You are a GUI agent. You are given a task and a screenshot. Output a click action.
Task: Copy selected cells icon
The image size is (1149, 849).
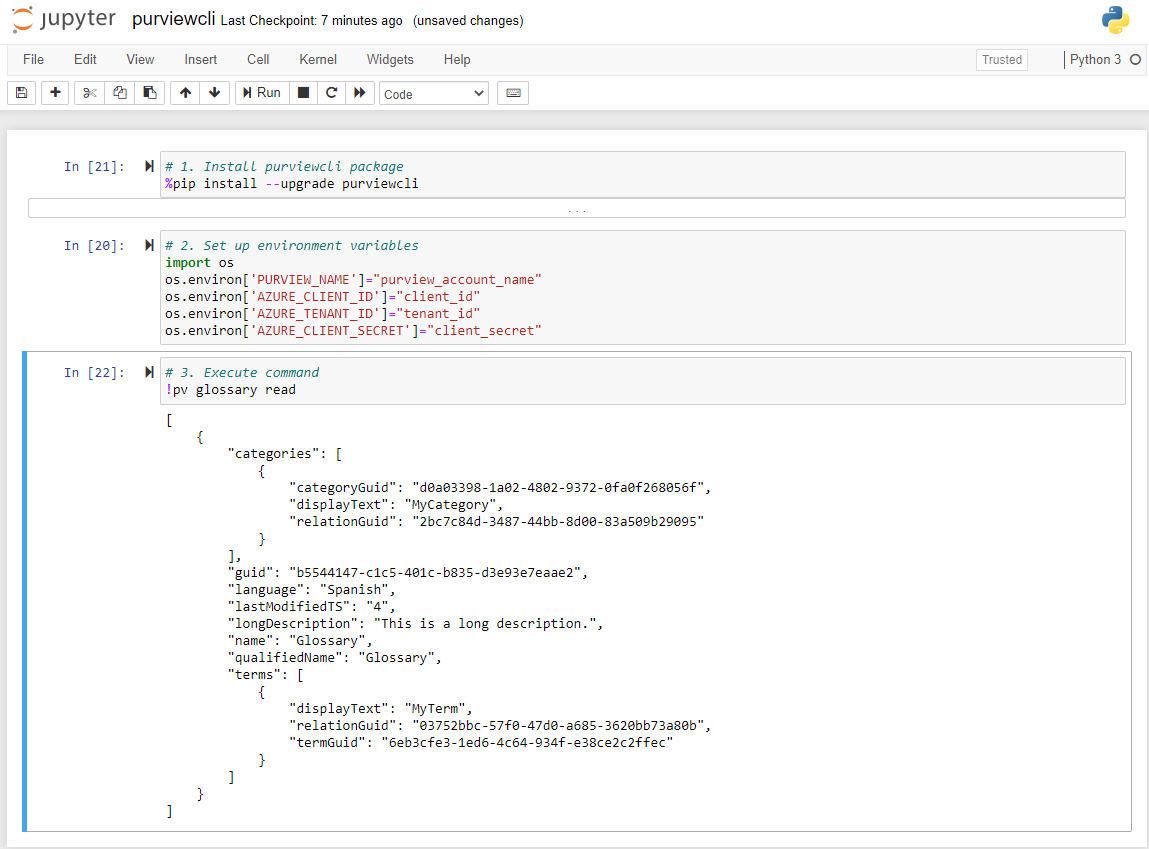point(119,93)
